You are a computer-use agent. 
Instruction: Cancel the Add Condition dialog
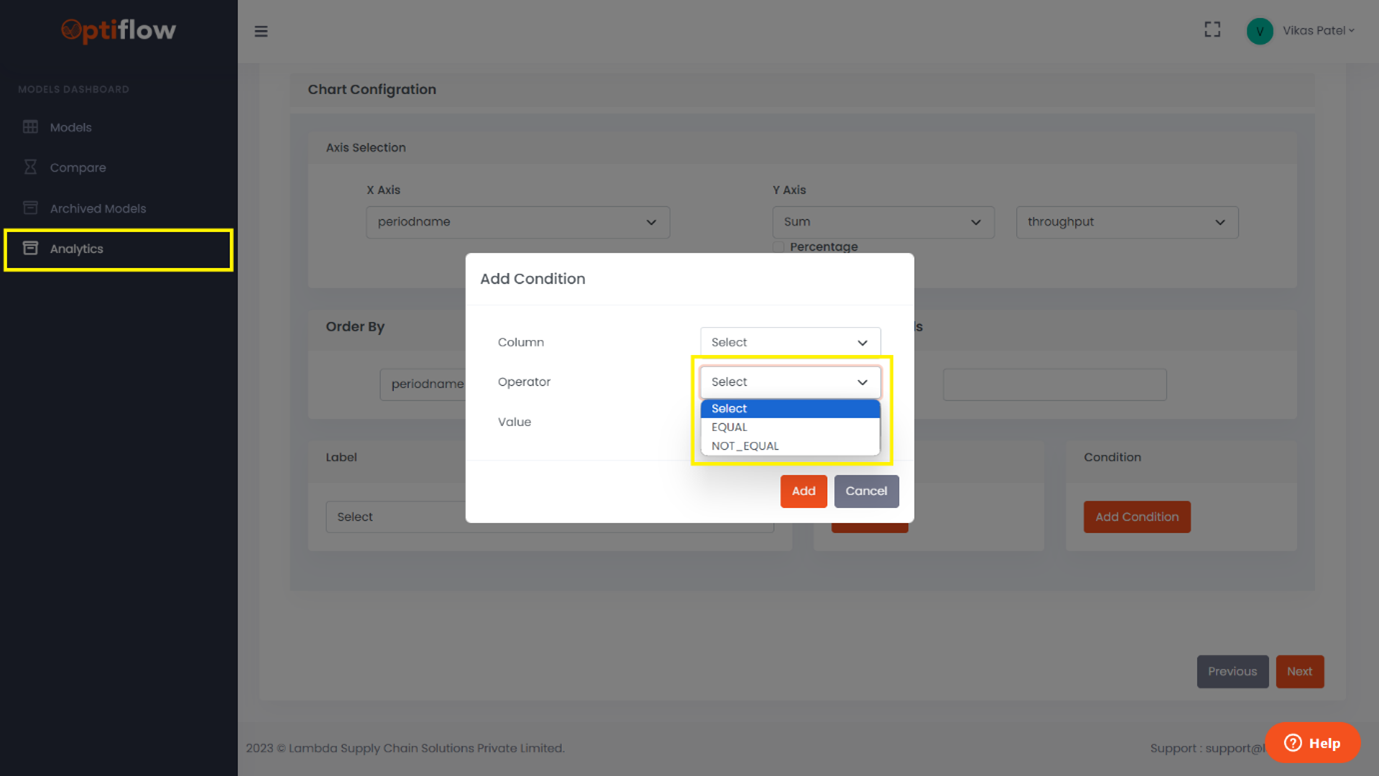tap(866, 491)
